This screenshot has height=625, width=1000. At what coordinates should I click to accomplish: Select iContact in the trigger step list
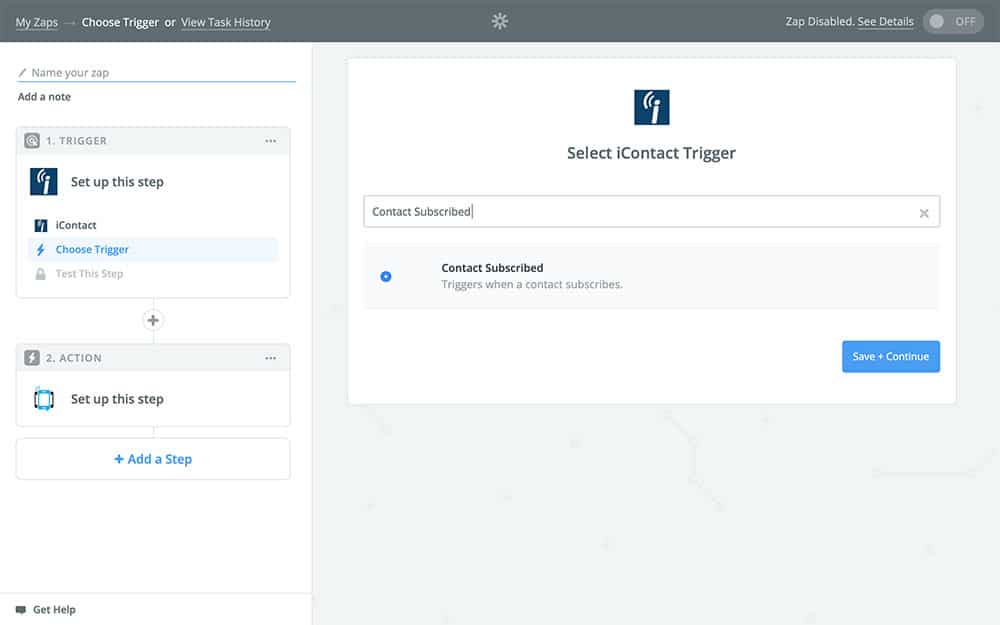76,226
